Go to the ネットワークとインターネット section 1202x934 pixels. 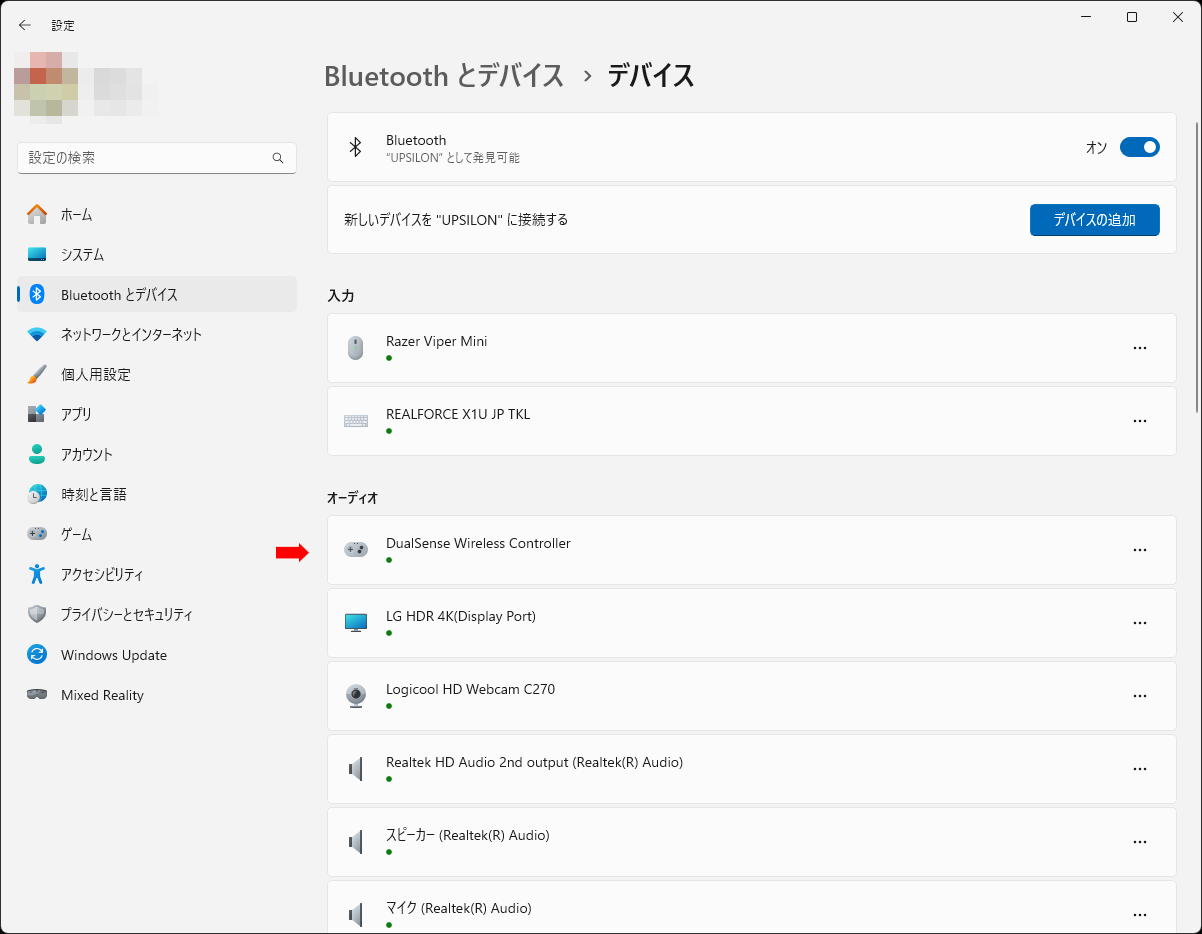tap(131, 335)
